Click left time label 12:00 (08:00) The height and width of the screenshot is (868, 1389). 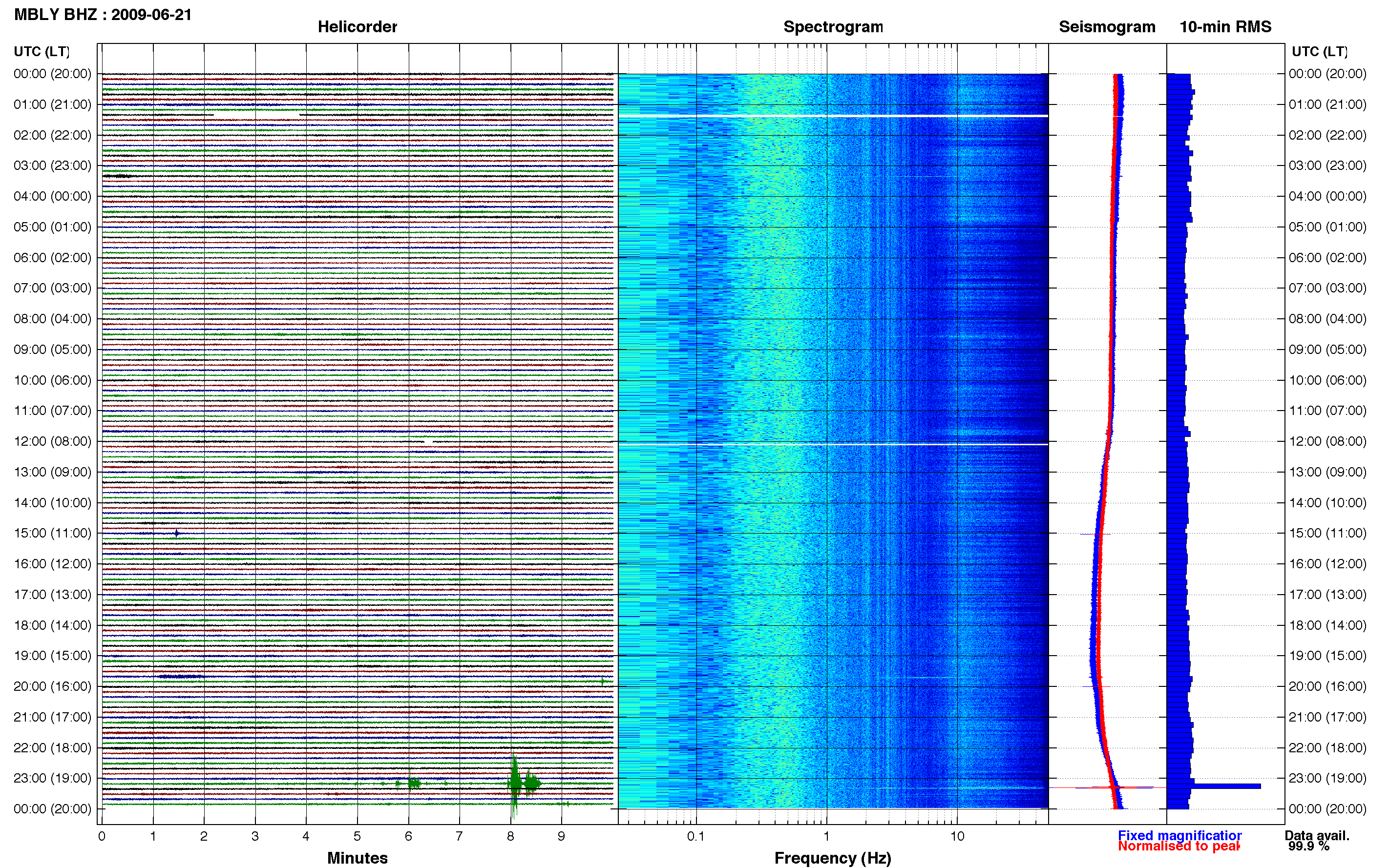(x=52, y=441)
